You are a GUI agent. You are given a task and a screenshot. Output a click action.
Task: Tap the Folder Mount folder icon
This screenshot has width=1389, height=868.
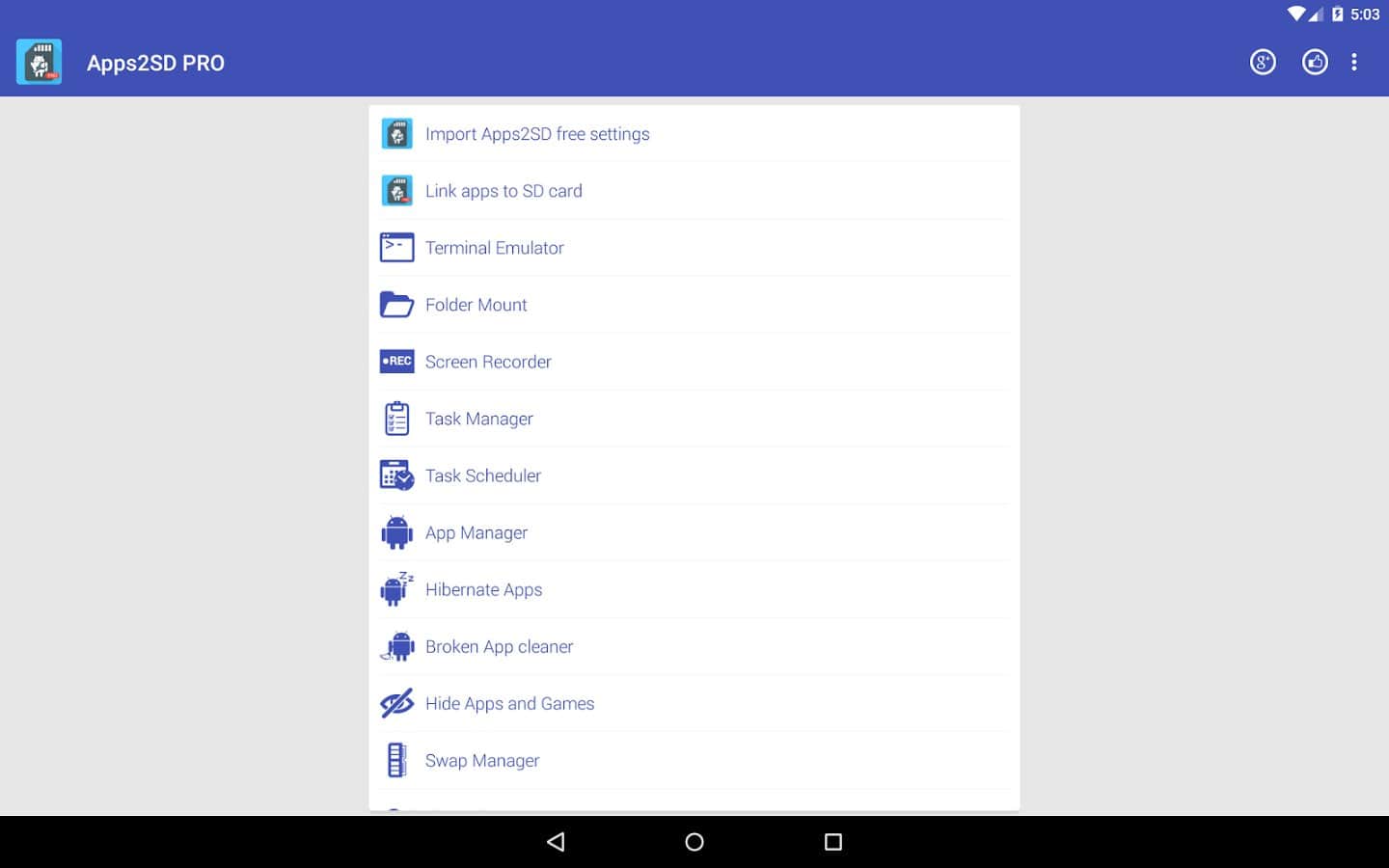pos(396,305)
